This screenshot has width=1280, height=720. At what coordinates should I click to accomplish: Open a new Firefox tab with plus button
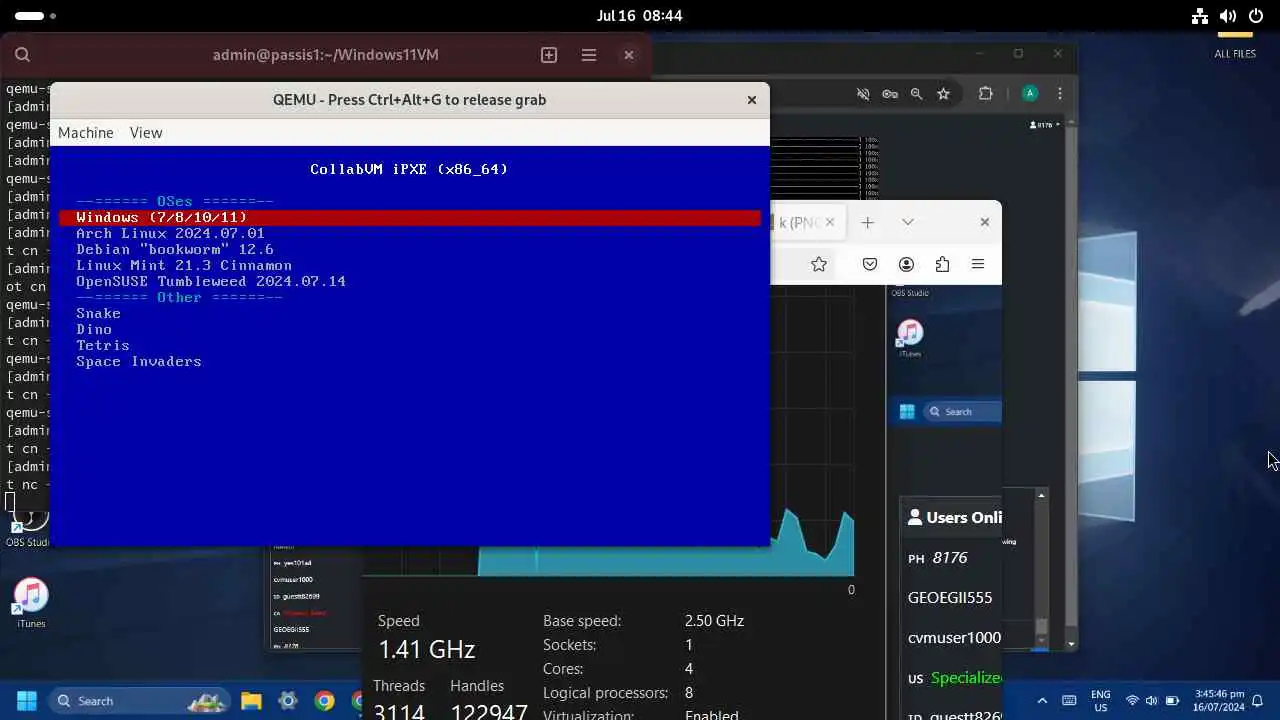pos(867,222)
